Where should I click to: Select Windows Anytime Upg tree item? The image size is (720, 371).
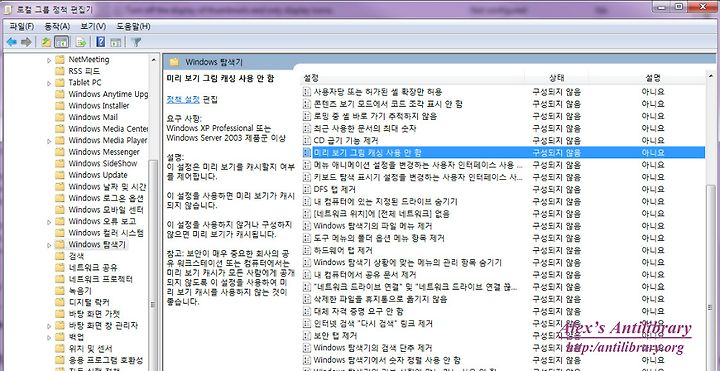click(x=108, y=94)
